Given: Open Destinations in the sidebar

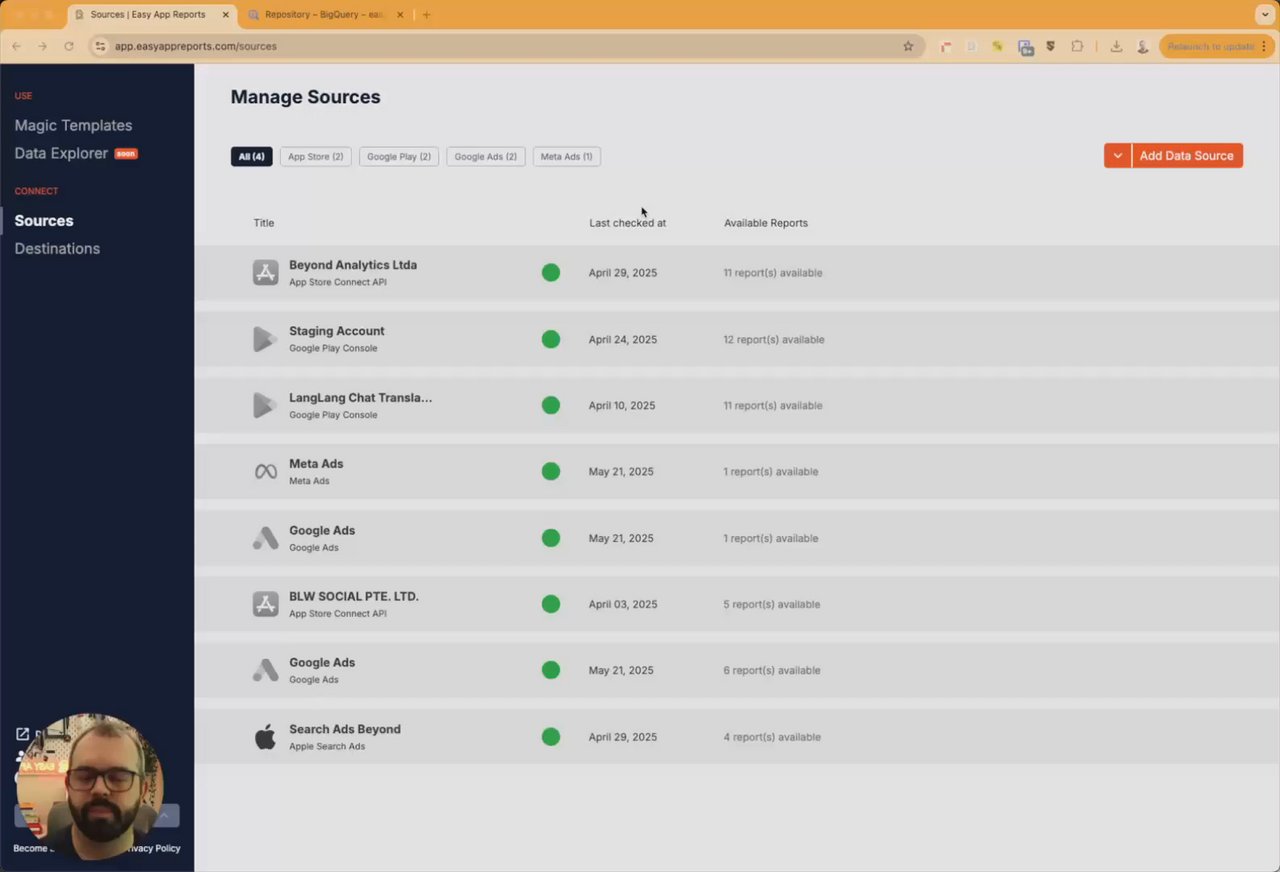Looking at the screenshot, I should tap(57, 248).
